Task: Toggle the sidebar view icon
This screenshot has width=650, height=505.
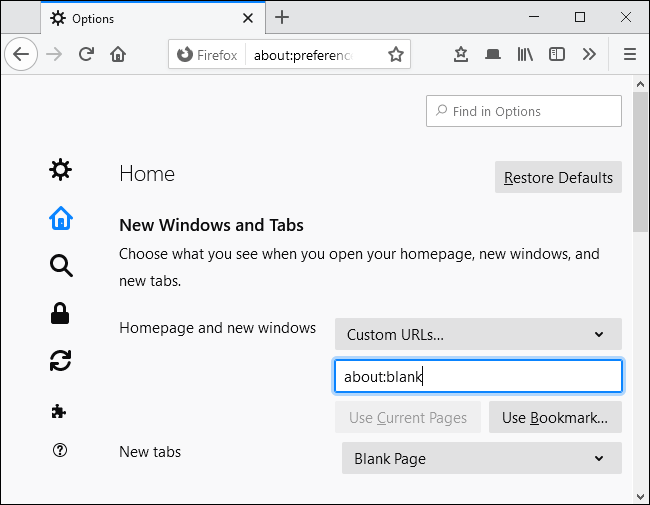Action: pos(557,55)
